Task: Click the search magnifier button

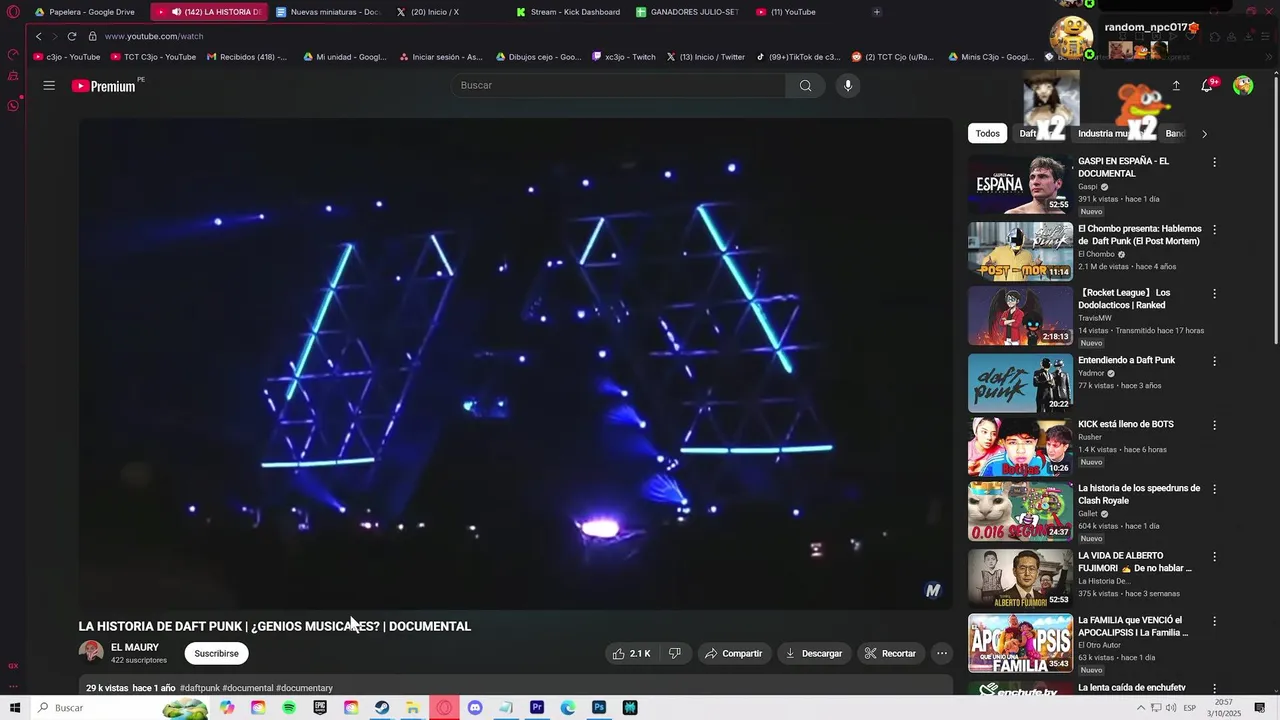Action: (805, 86)
